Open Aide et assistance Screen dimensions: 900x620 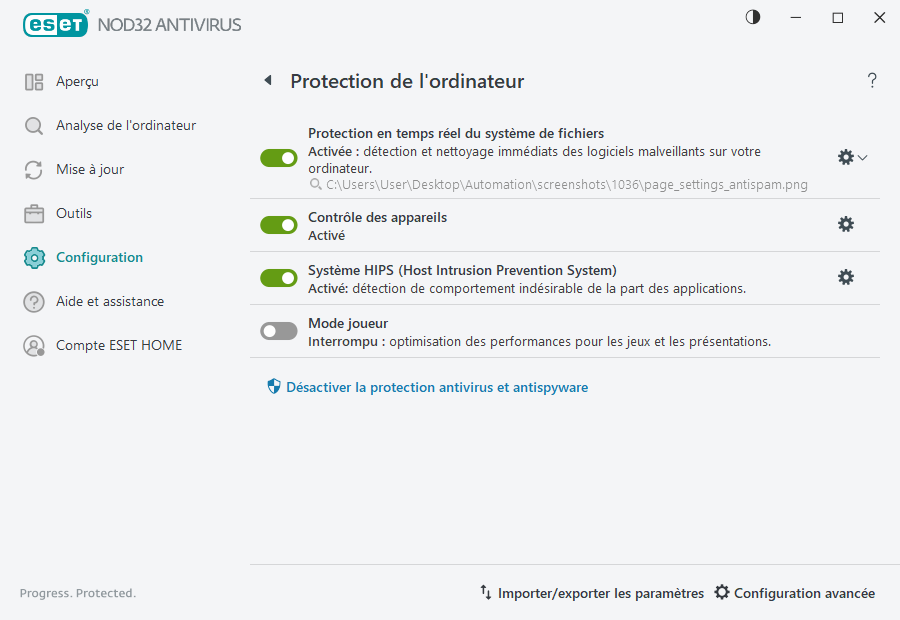107,301
